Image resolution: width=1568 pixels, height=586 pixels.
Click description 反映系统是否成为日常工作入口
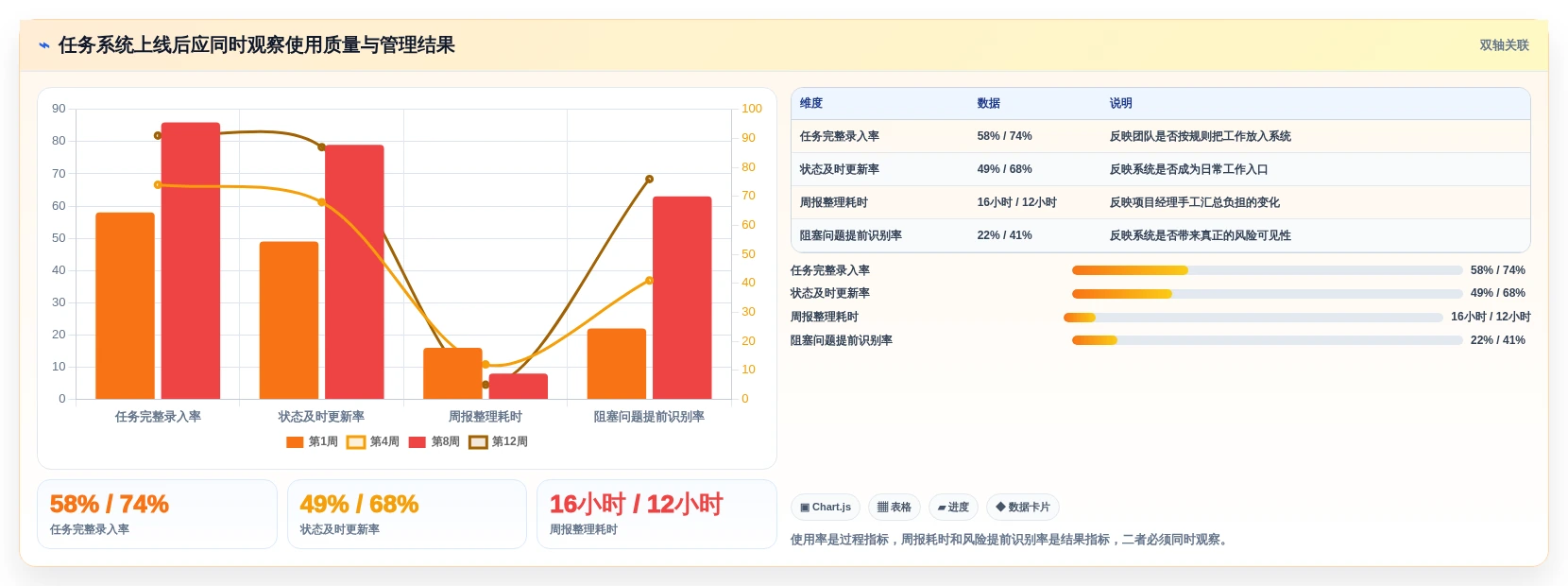tap(1188, 169)
